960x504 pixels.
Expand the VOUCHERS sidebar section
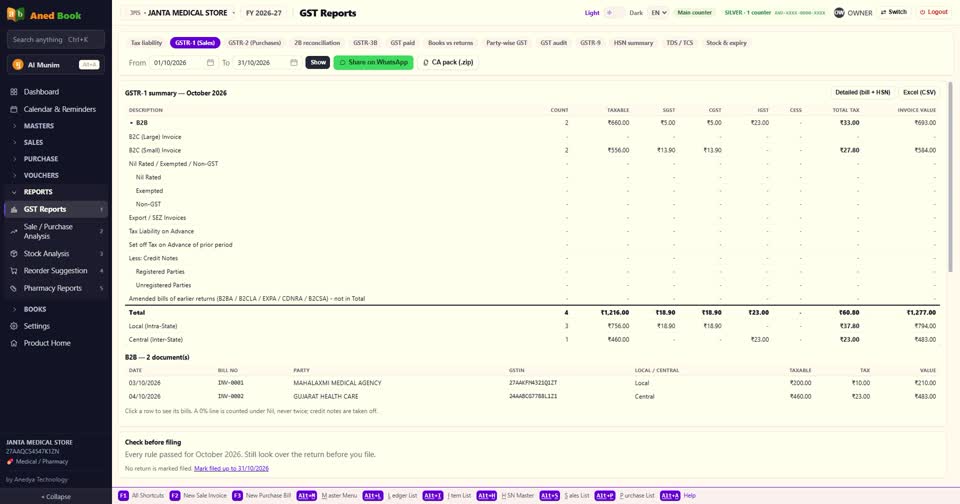[56, 175]
